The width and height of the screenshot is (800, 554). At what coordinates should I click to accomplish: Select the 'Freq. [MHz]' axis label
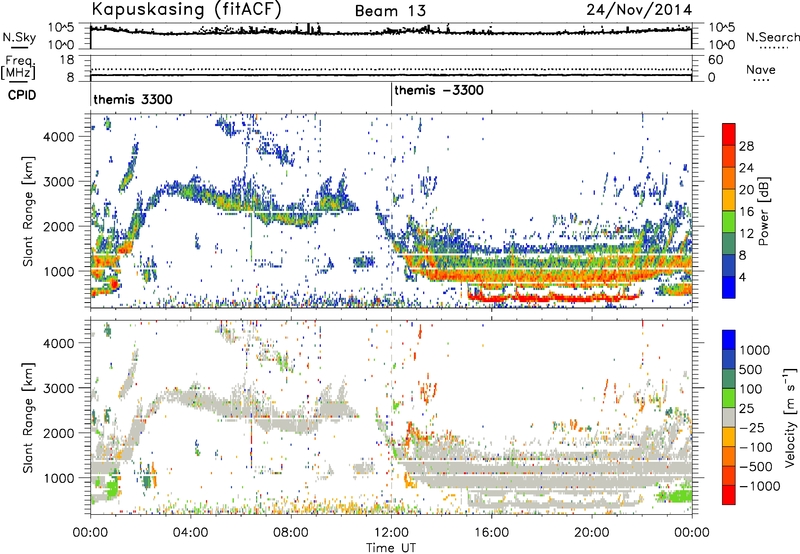click(x=19, y=68)
